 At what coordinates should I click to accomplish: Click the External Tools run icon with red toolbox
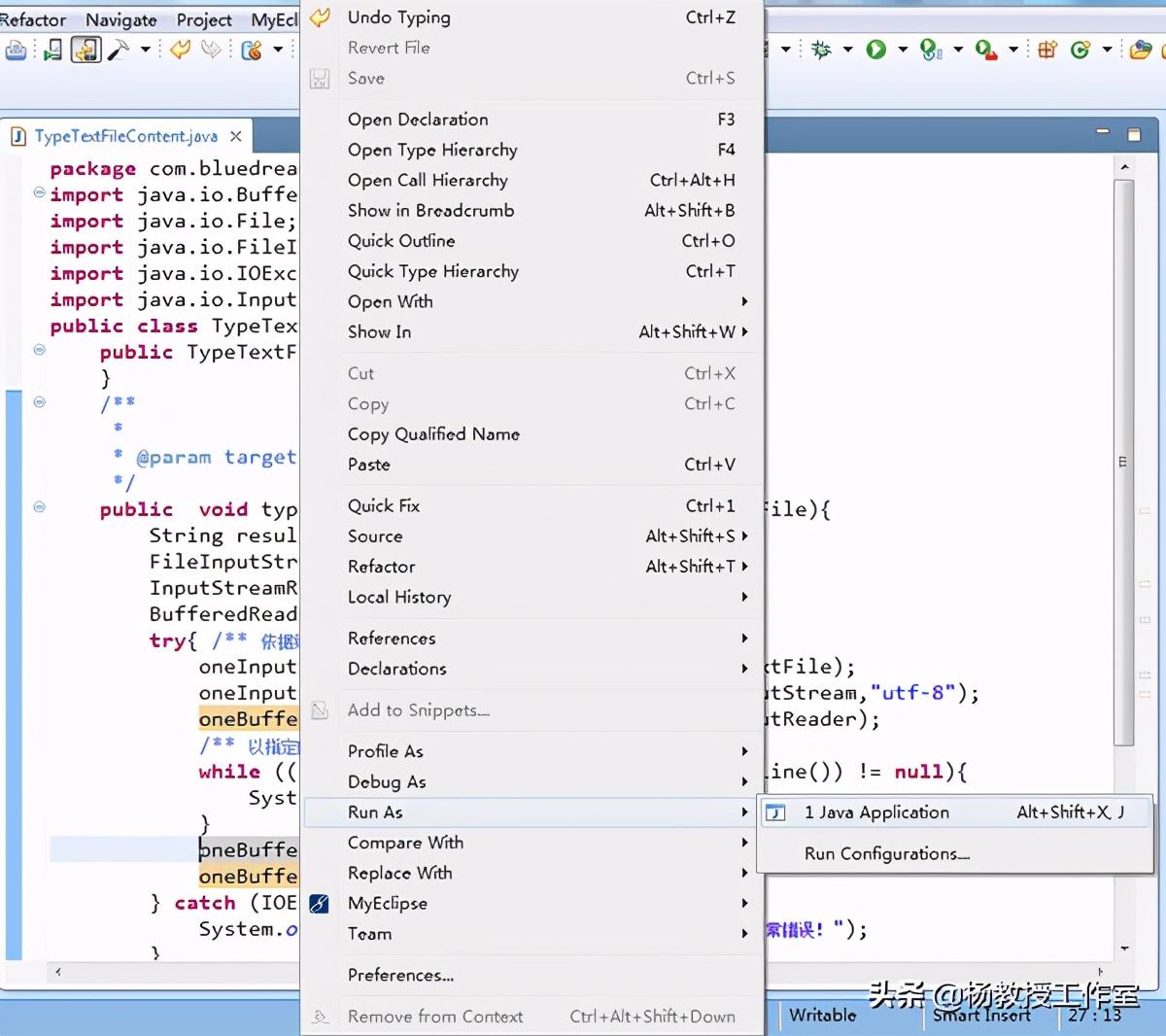tap(985, 50)
